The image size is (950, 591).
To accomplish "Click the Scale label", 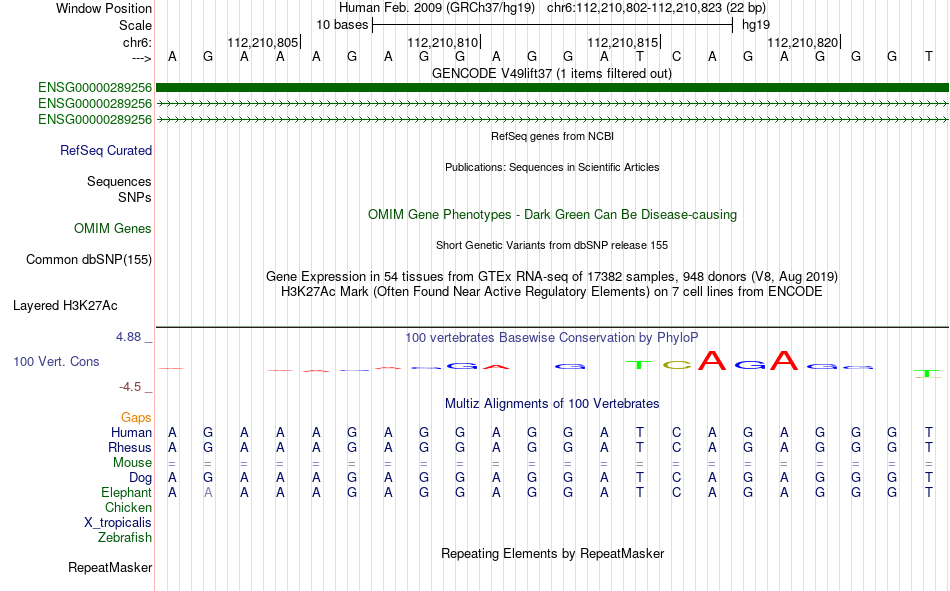I will pos(135,25).
